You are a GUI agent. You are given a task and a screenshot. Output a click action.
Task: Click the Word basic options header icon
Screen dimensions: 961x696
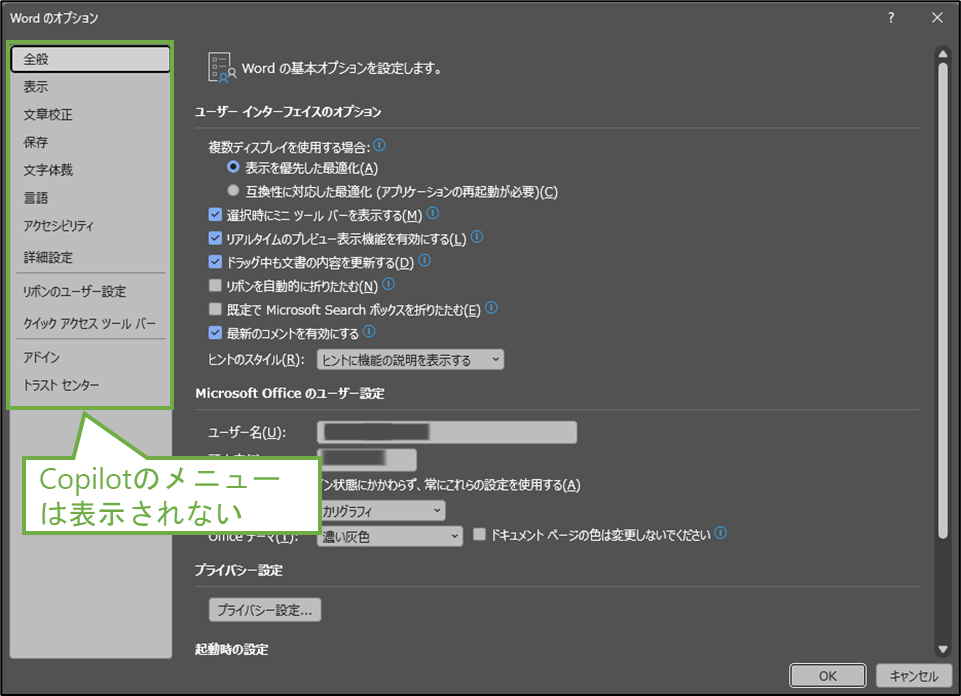click(222, 67)
